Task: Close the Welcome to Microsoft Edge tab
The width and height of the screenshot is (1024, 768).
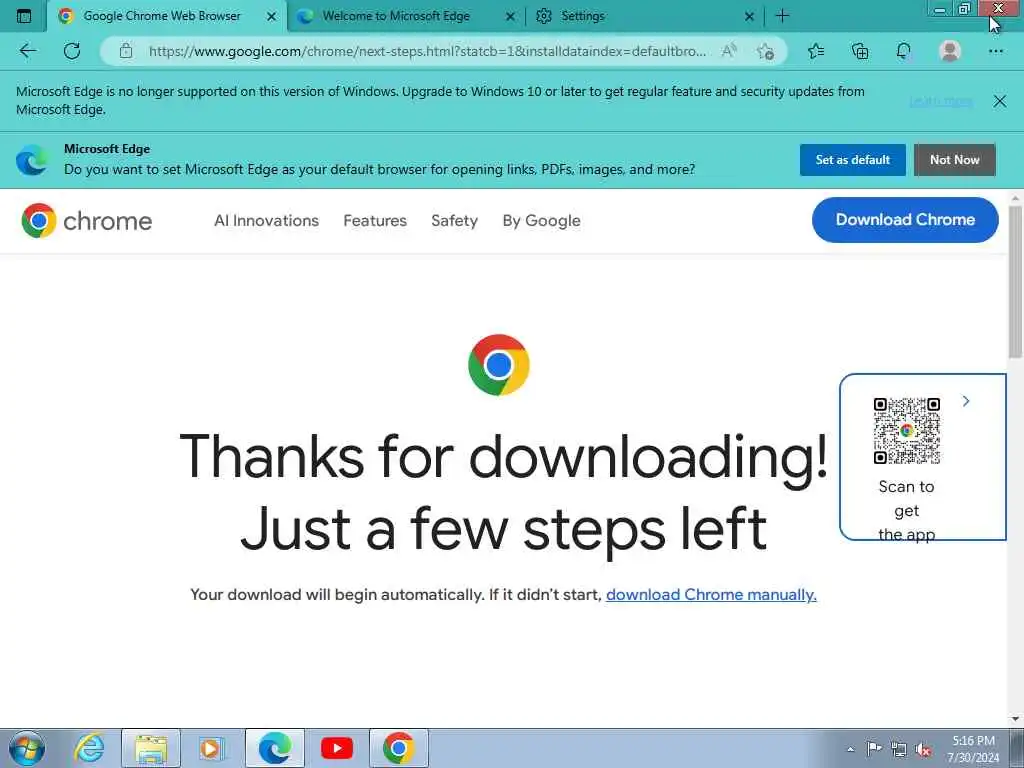Action: (x=511, y=16)
